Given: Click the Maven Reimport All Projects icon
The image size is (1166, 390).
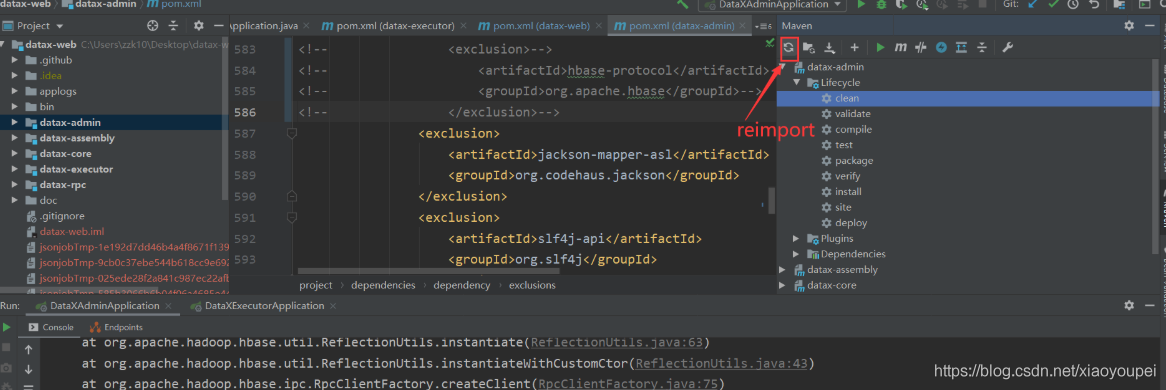Looking at the screenshot, I should coord(789,48).
